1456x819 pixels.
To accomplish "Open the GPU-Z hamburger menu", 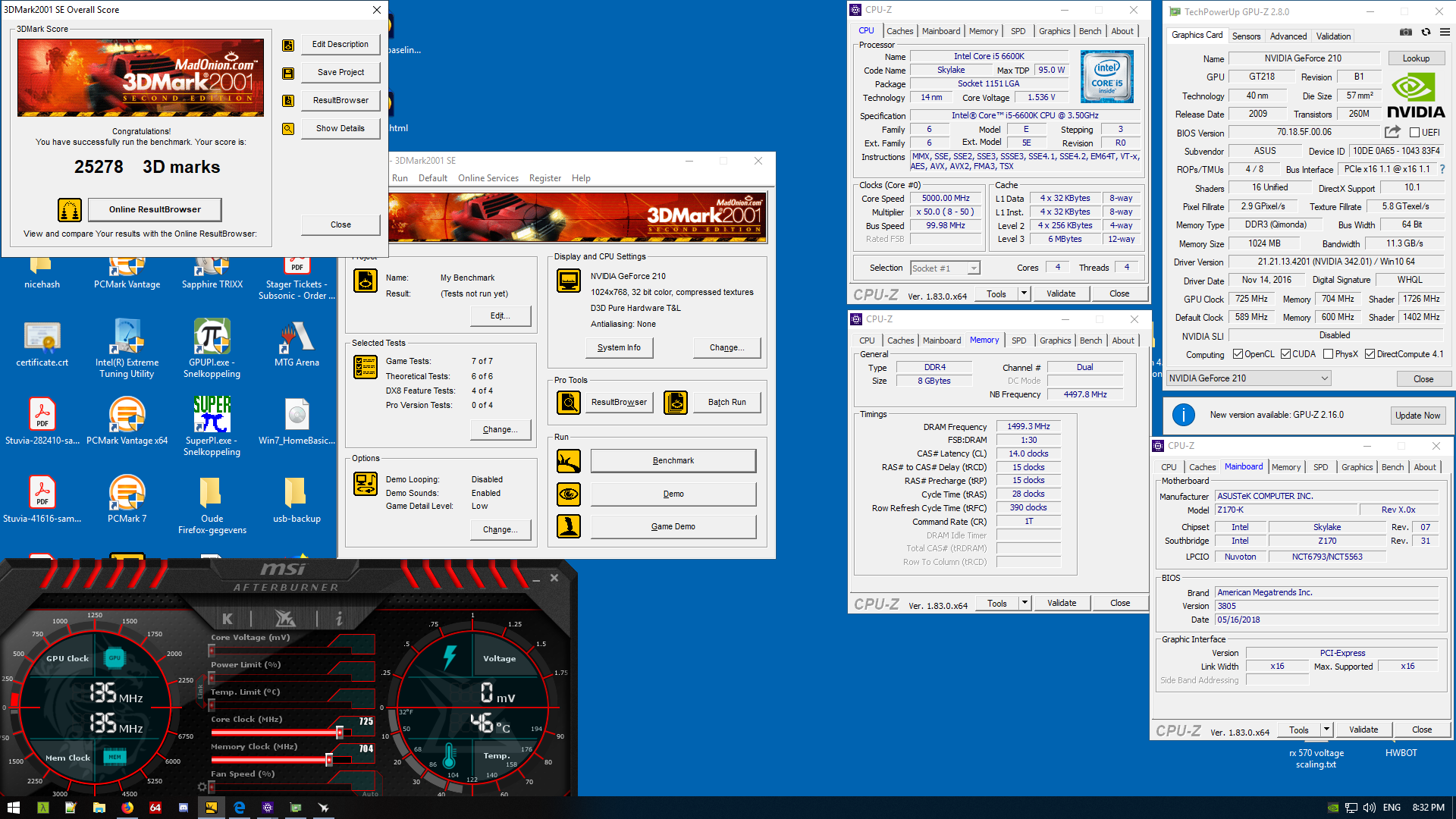I will [1445, 33].
